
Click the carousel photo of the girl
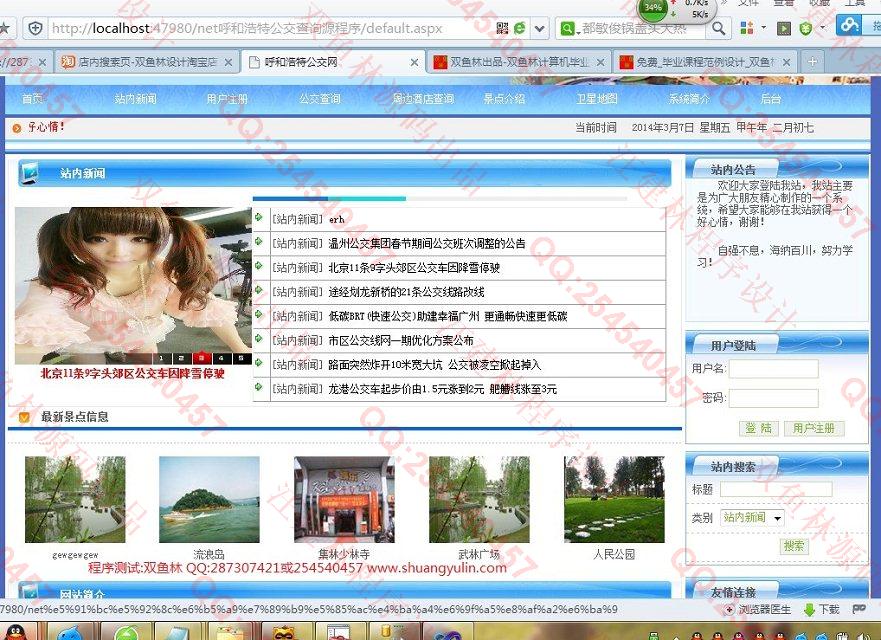[x=133, y=285]
